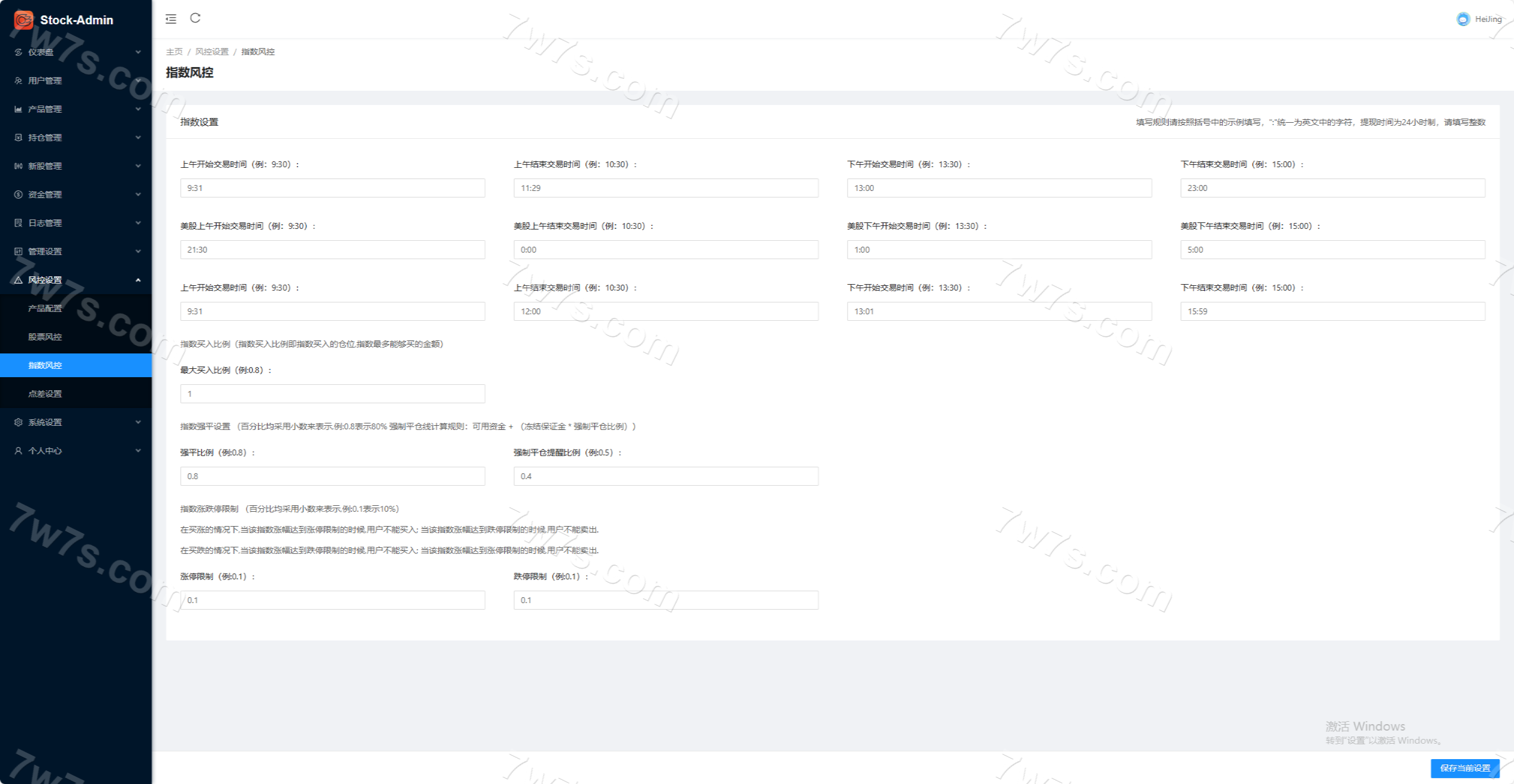Open the 点差设置 submenu item
Viewport: 1514px width, 784px height.
45,394
